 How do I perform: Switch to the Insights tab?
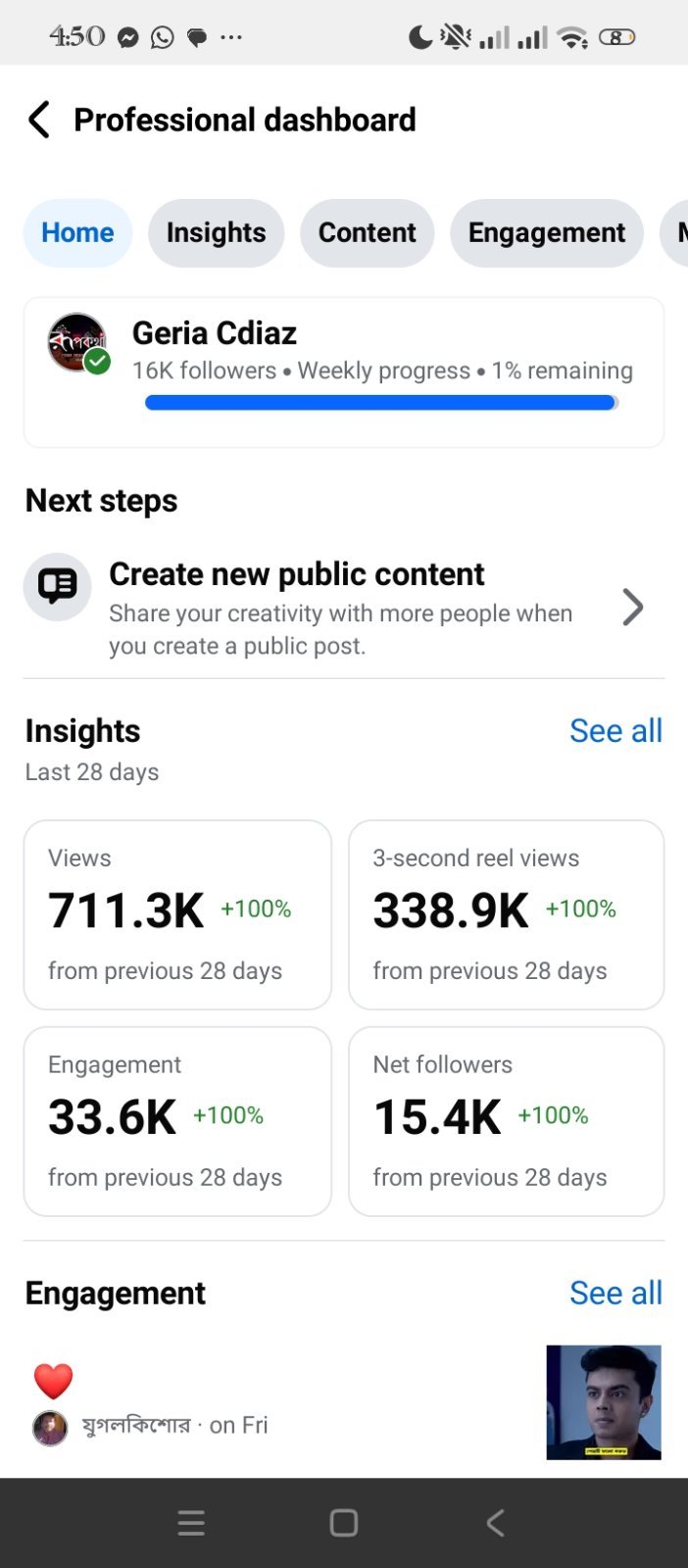pyautogui.click(x=216, y=233)
